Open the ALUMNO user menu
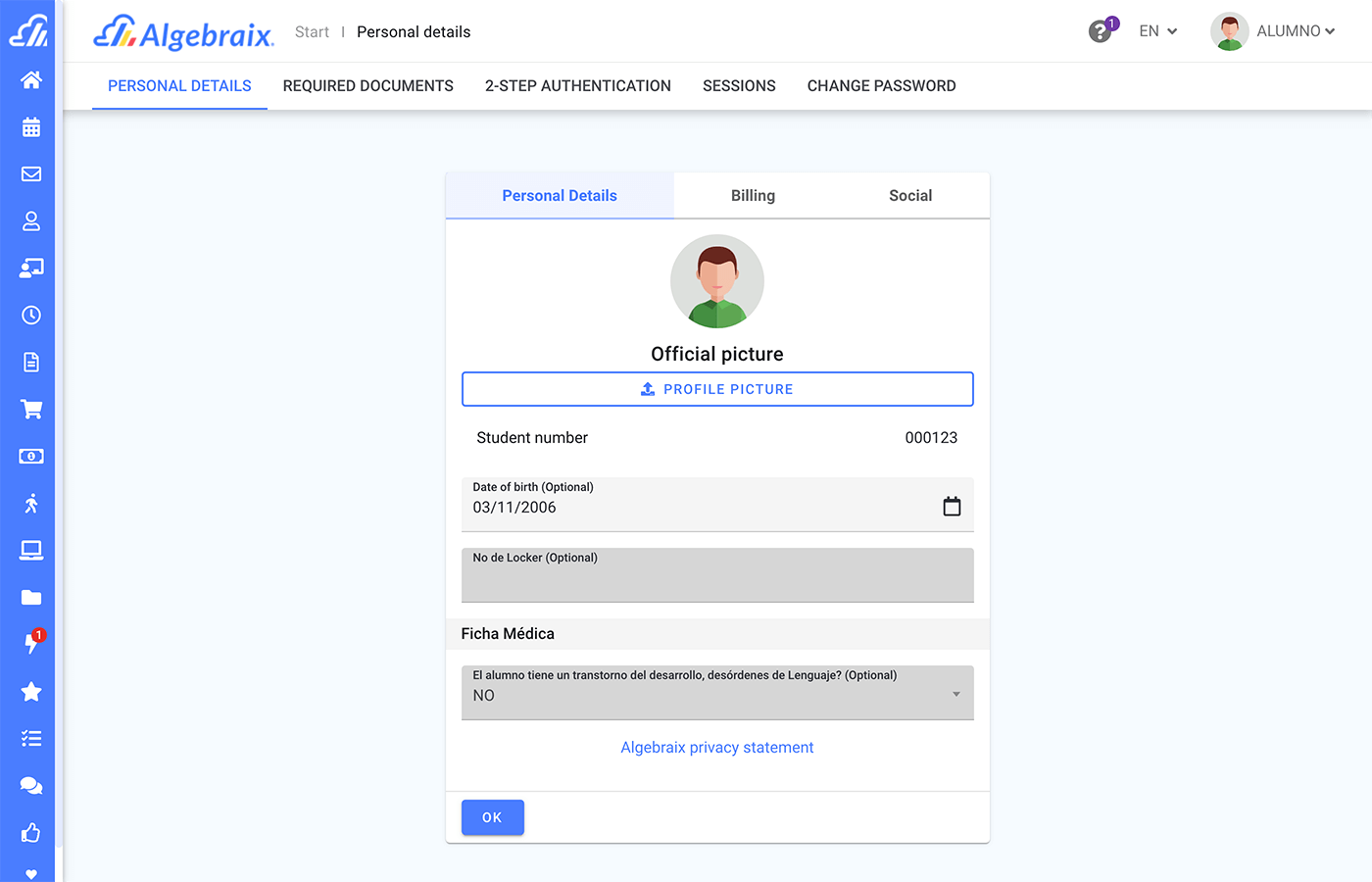This screenshot has width=1372, height=882. click(x=1274, y=31)
